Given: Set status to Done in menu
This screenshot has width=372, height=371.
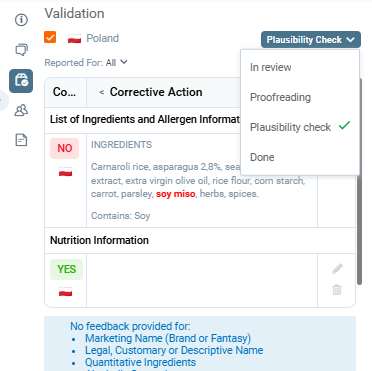Looking at the screenshot, I should tap(262, 157).
